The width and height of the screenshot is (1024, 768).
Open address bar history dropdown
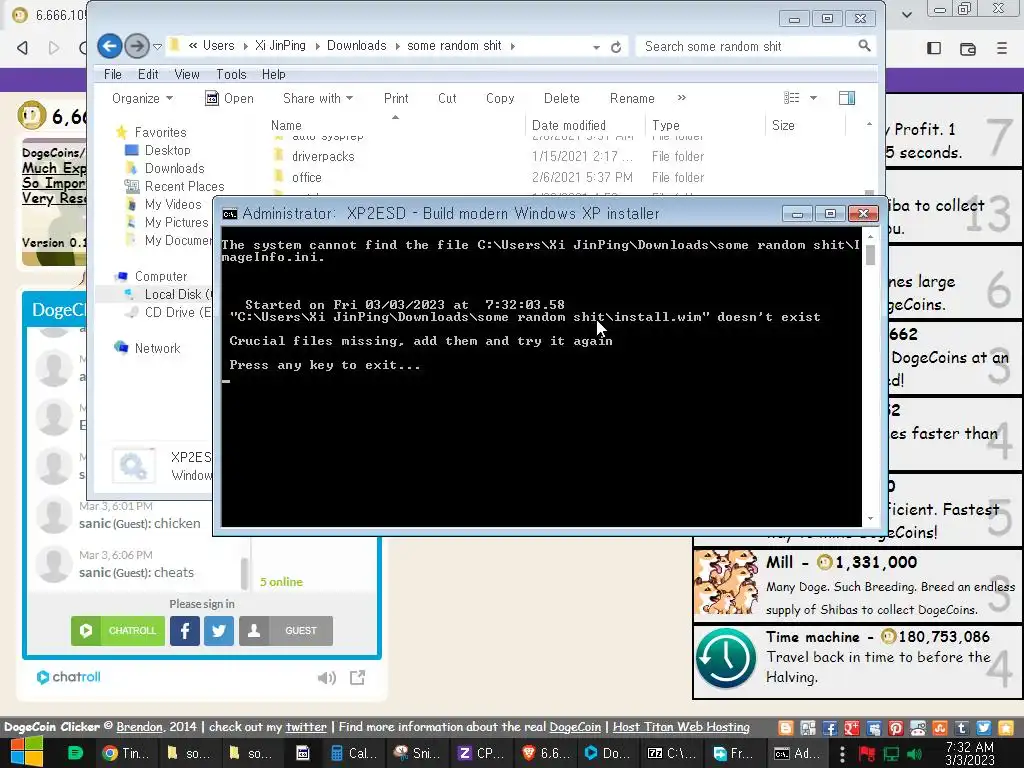596,47
